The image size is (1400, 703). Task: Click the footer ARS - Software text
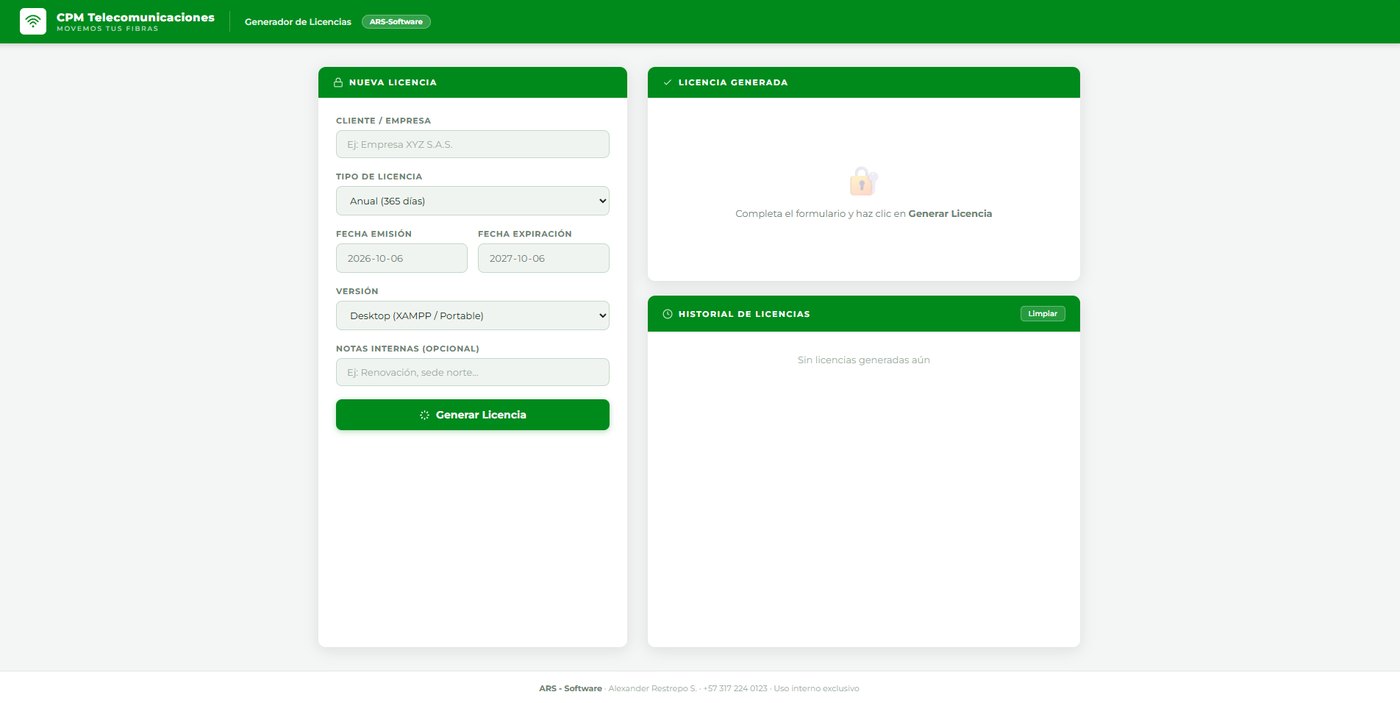click(x=570, y=689)
